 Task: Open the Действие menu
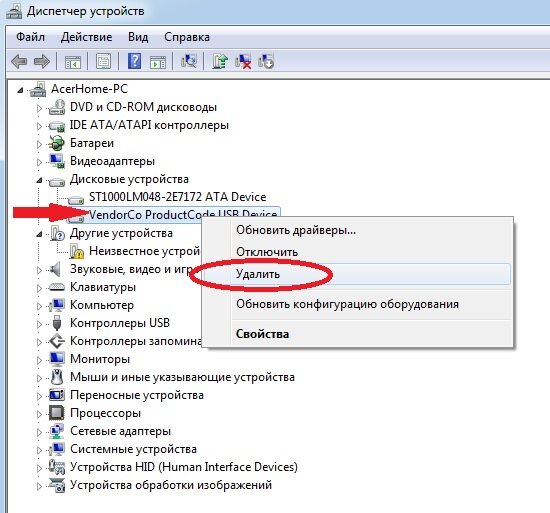tap(86, 37)
